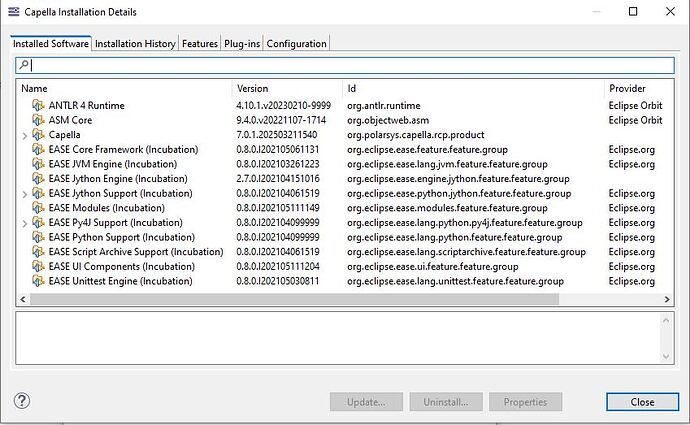
Task: Click the EASE Jython Engine row icon
Action: tap(38, 179)
